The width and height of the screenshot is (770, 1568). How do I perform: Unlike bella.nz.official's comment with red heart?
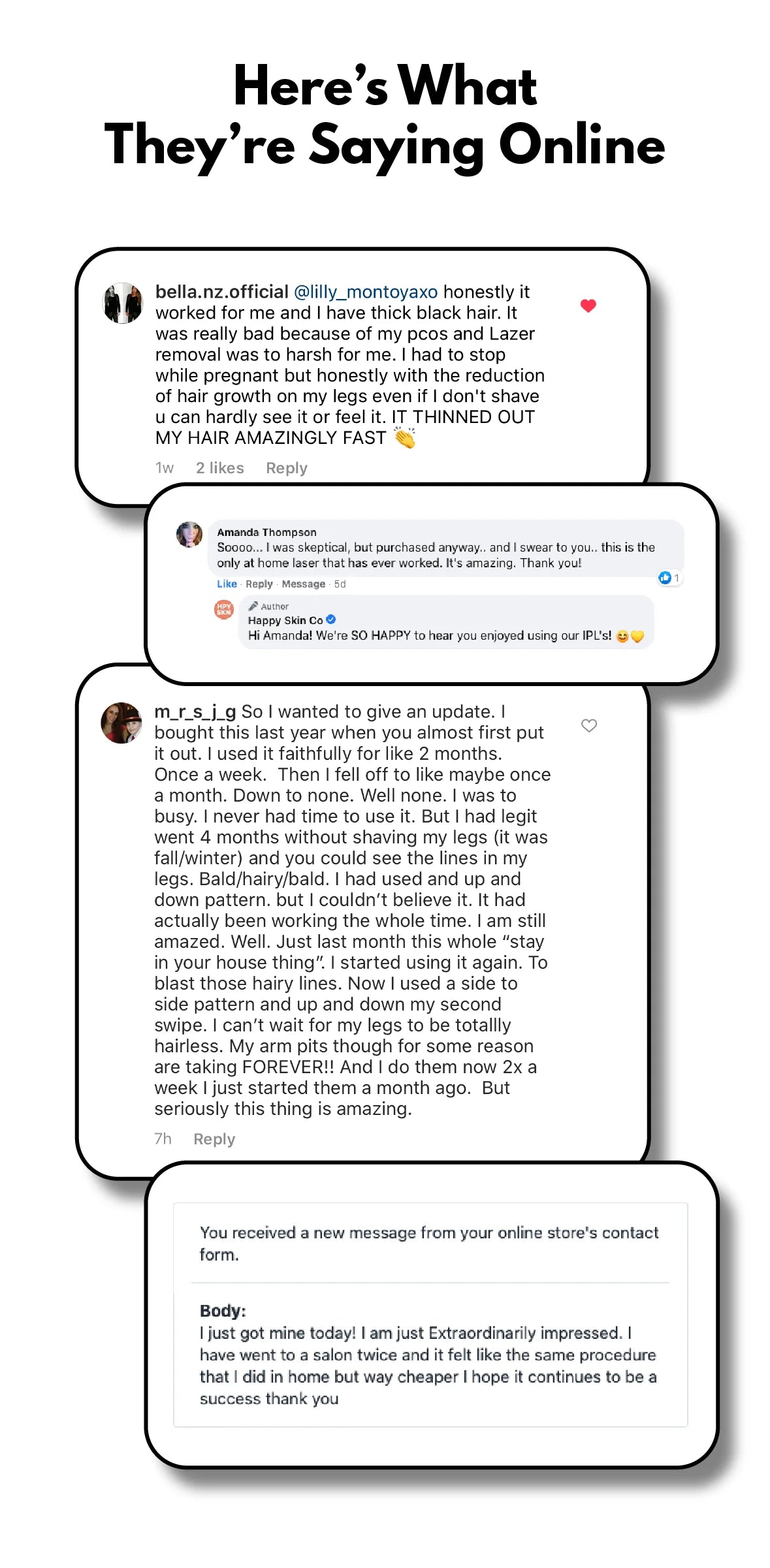coord(588,306)
